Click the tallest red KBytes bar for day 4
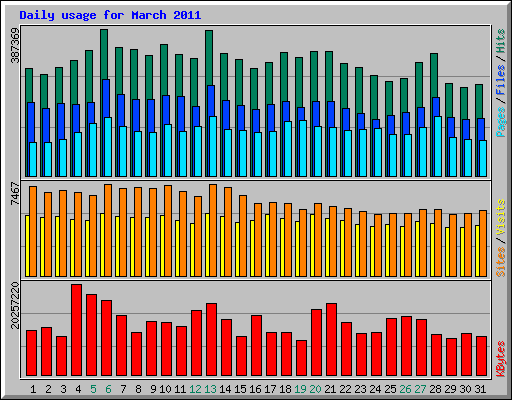The image size is (512, 400). [x=76, y=330]
